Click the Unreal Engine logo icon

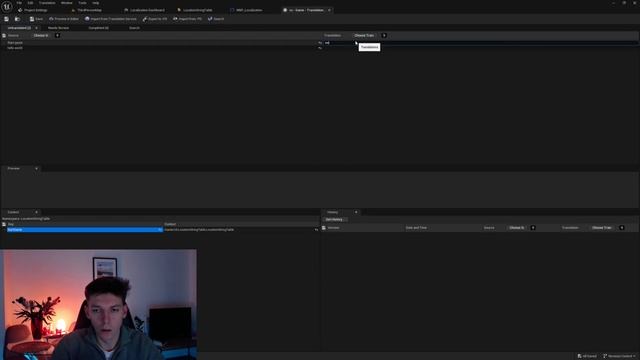click(7, 6)
